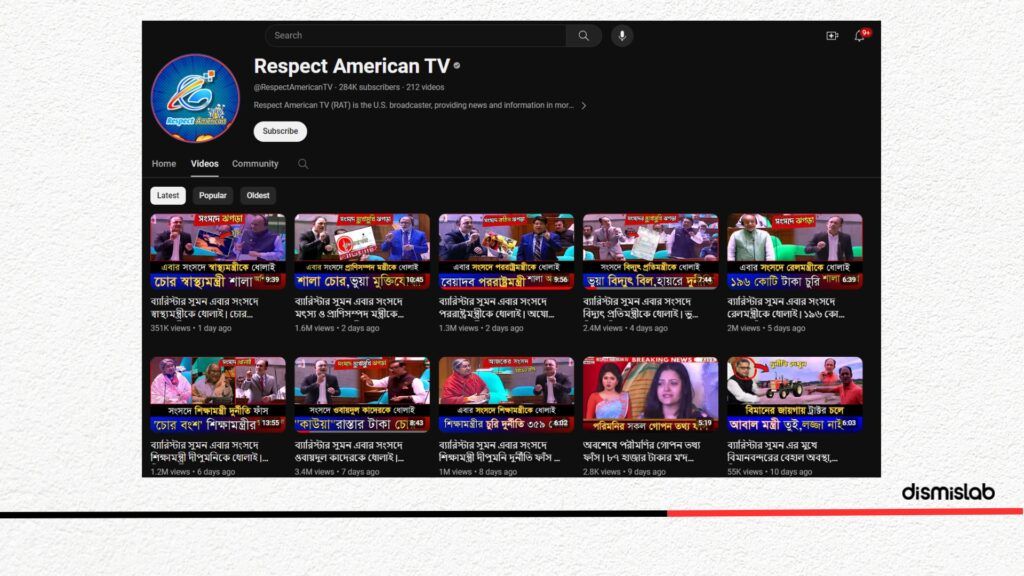Open the tractor 6:03 video thumbnail
Viewport: 1024px width, 576px height.
[795, 394]
